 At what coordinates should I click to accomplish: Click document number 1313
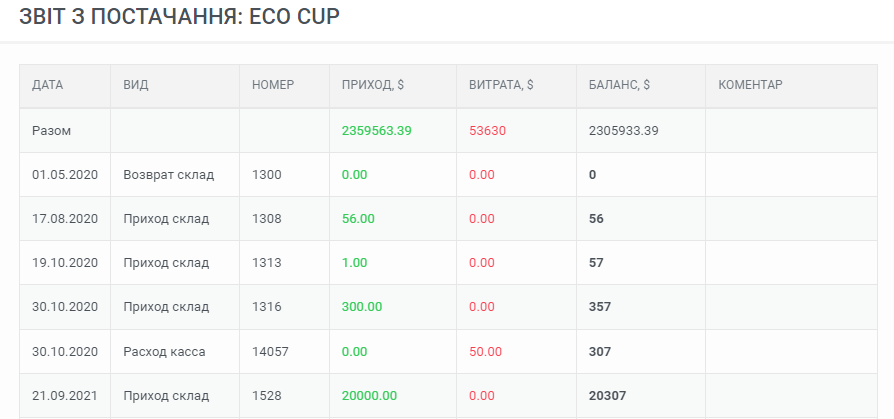(x=267, y=263)
